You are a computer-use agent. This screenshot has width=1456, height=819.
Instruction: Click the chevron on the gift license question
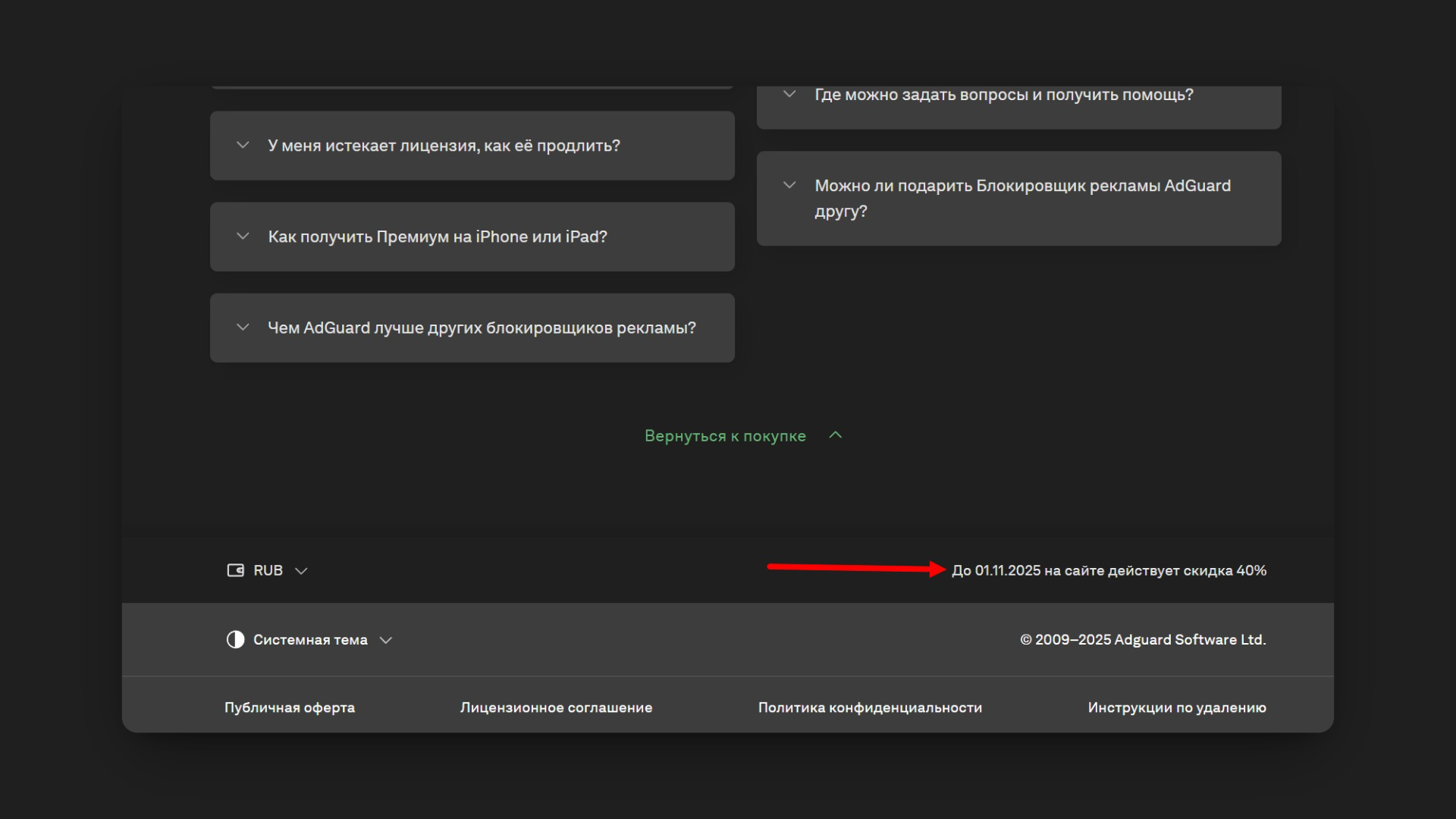tap(789, 184)
